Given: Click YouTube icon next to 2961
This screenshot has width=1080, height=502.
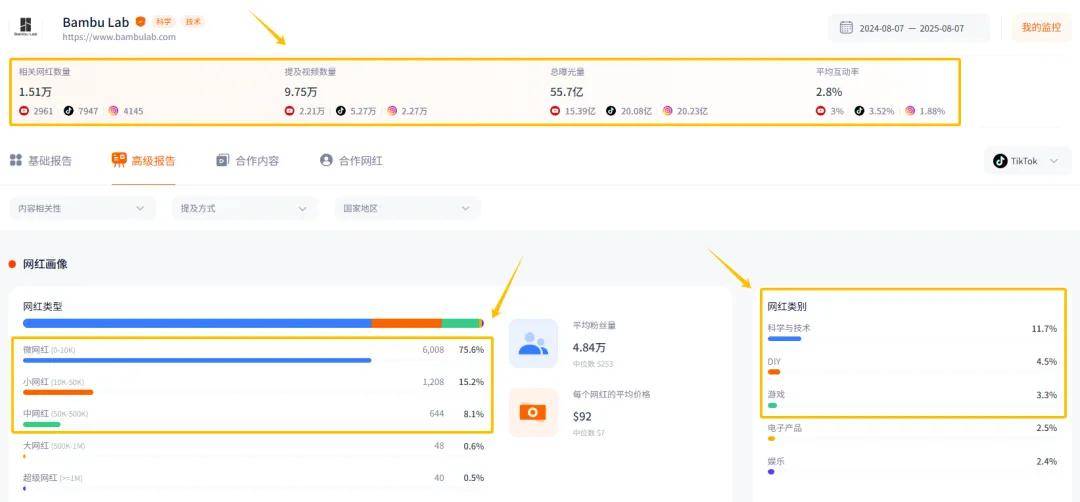Looking at the screenshot, I should tap(24, 110).
